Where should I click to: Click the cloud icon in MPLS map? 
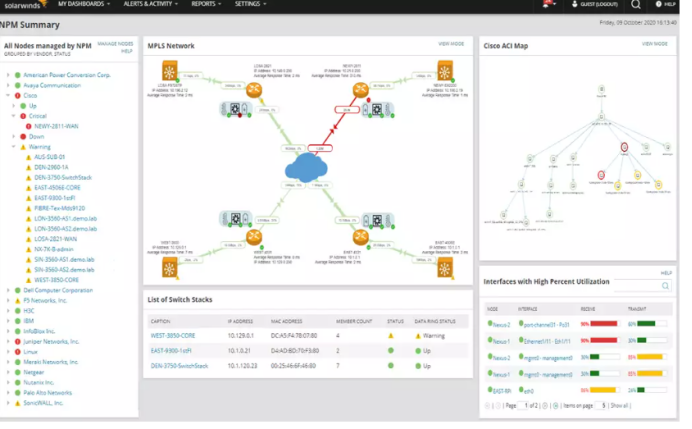click(306, 168)
